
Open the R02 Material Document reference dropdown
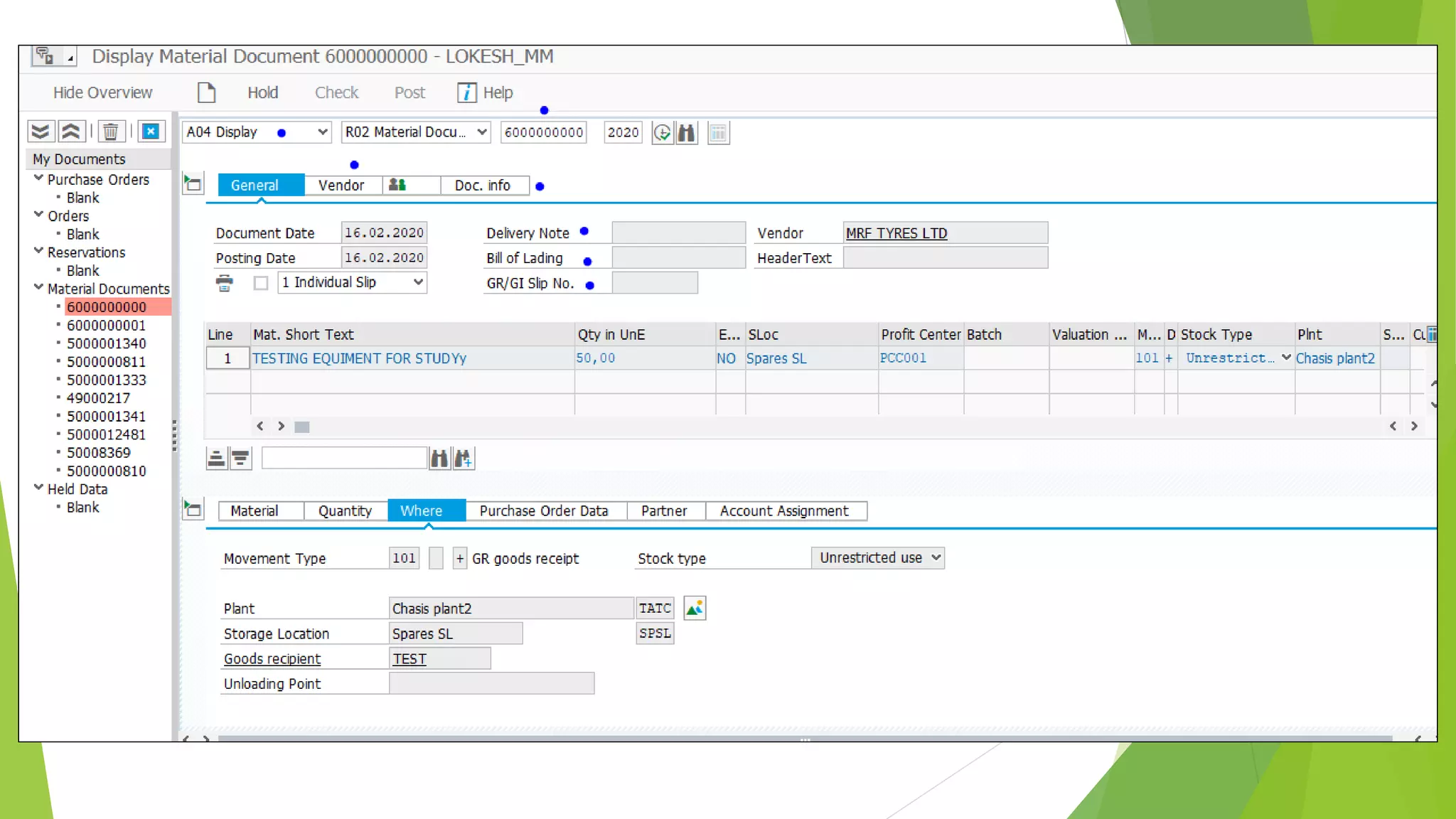(x=481, y=132)
